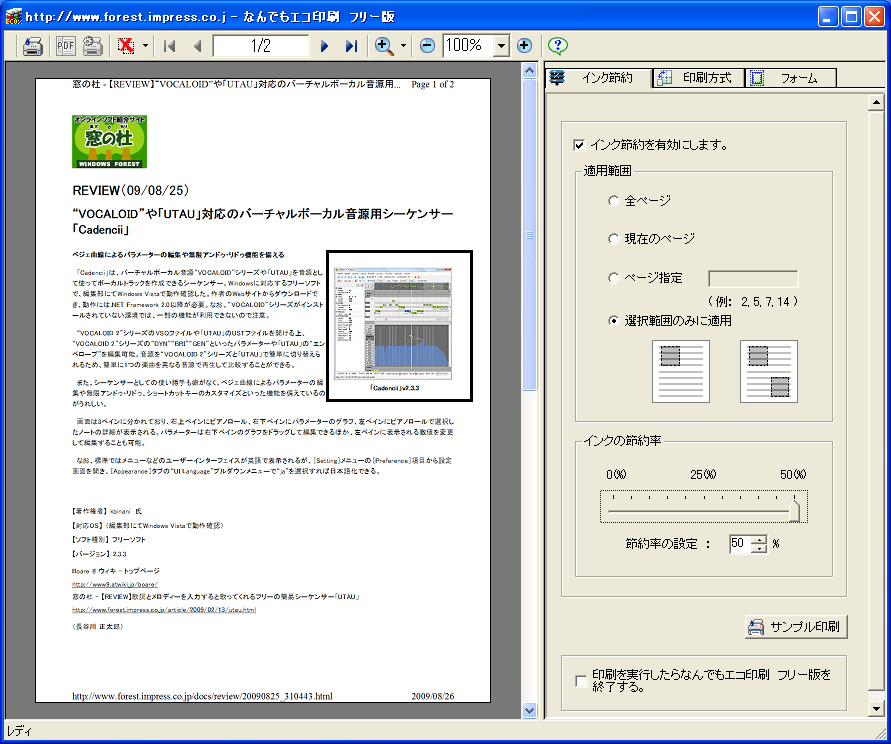Click the REVIEW(09/08/25) heading text
The width and height of the screenshot is (891, 744).
click(131, 190)
